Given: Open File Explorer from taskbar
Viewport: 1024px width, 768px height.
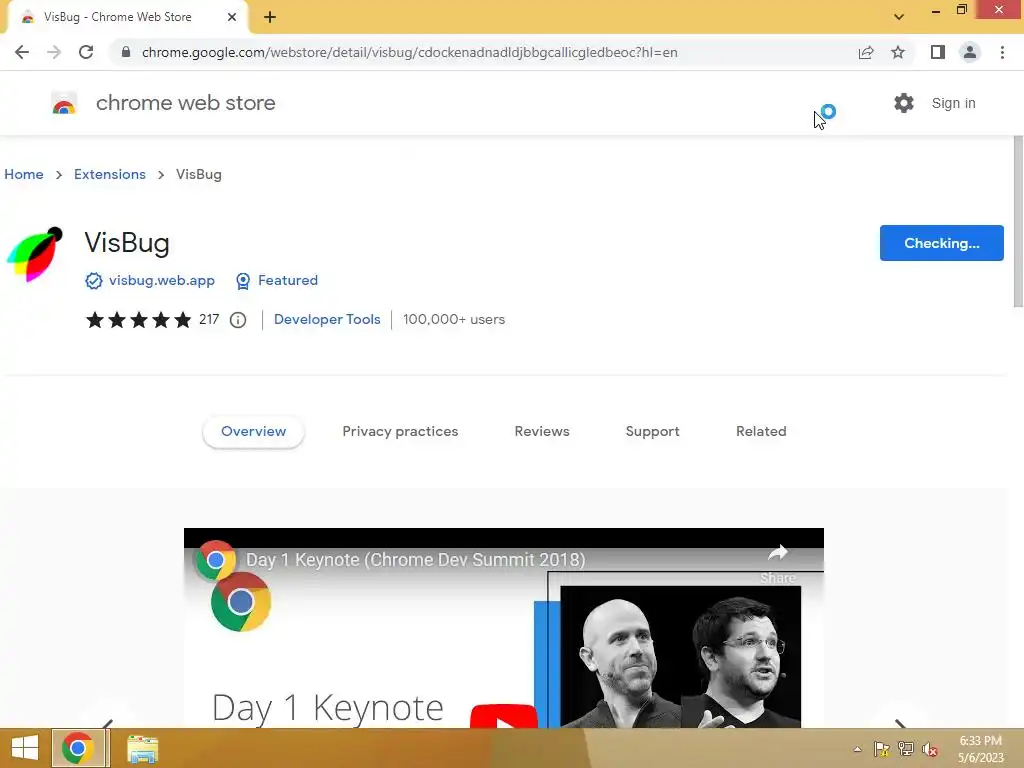Looking at the screenshot, I should point(142,748).
